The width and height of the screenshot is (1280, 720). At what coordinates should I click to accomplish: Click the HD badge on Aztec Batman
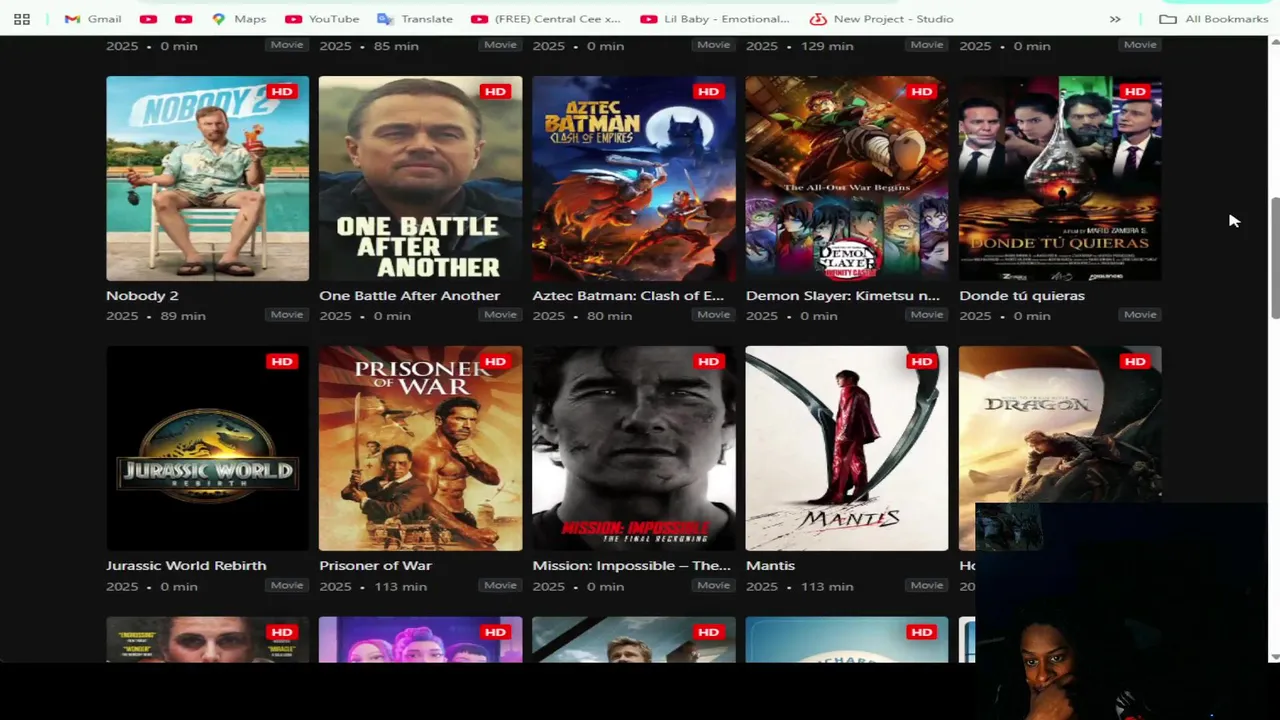708,91
